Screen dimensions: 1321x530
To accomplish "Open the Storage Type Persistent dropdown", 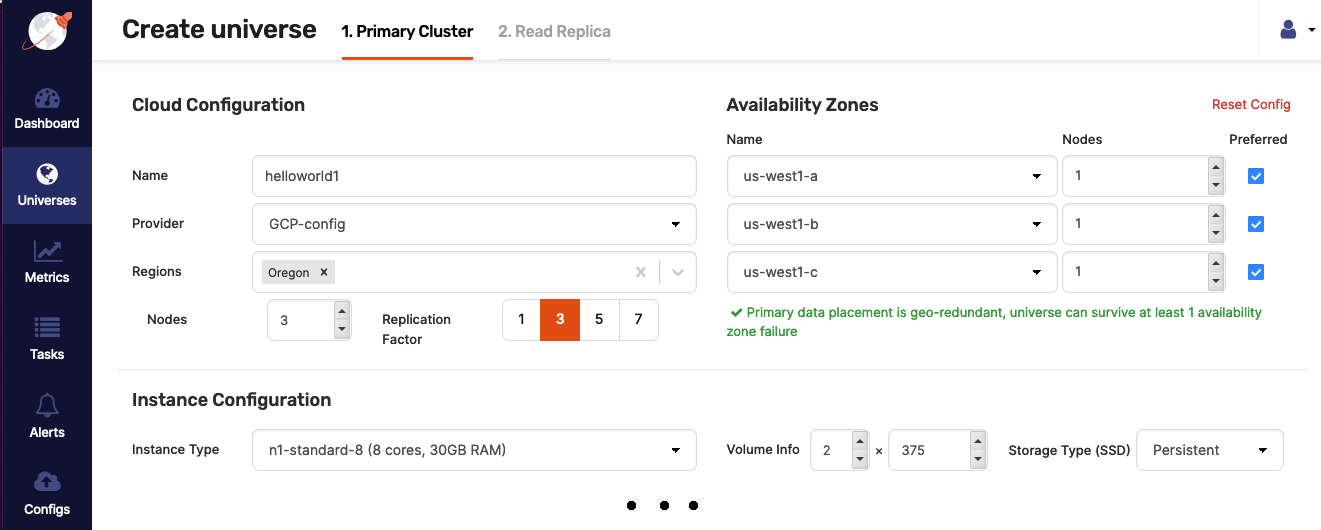I will point(1210,450).
